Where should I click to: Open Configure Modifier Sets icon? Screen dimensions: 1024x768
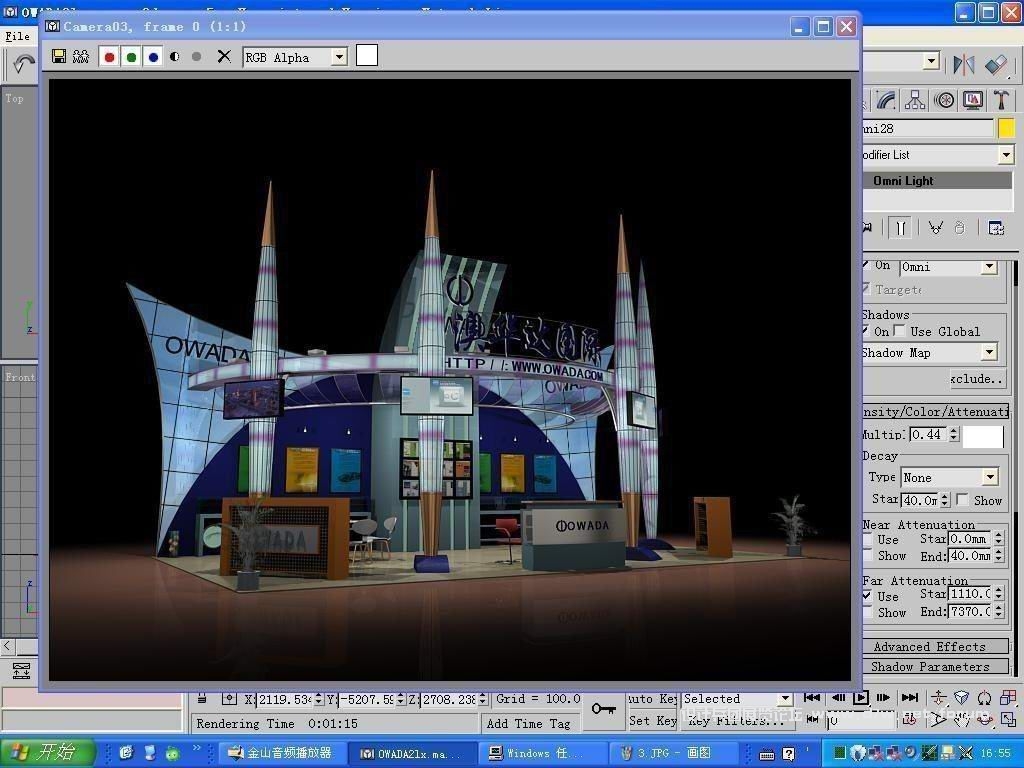[996, 228]
